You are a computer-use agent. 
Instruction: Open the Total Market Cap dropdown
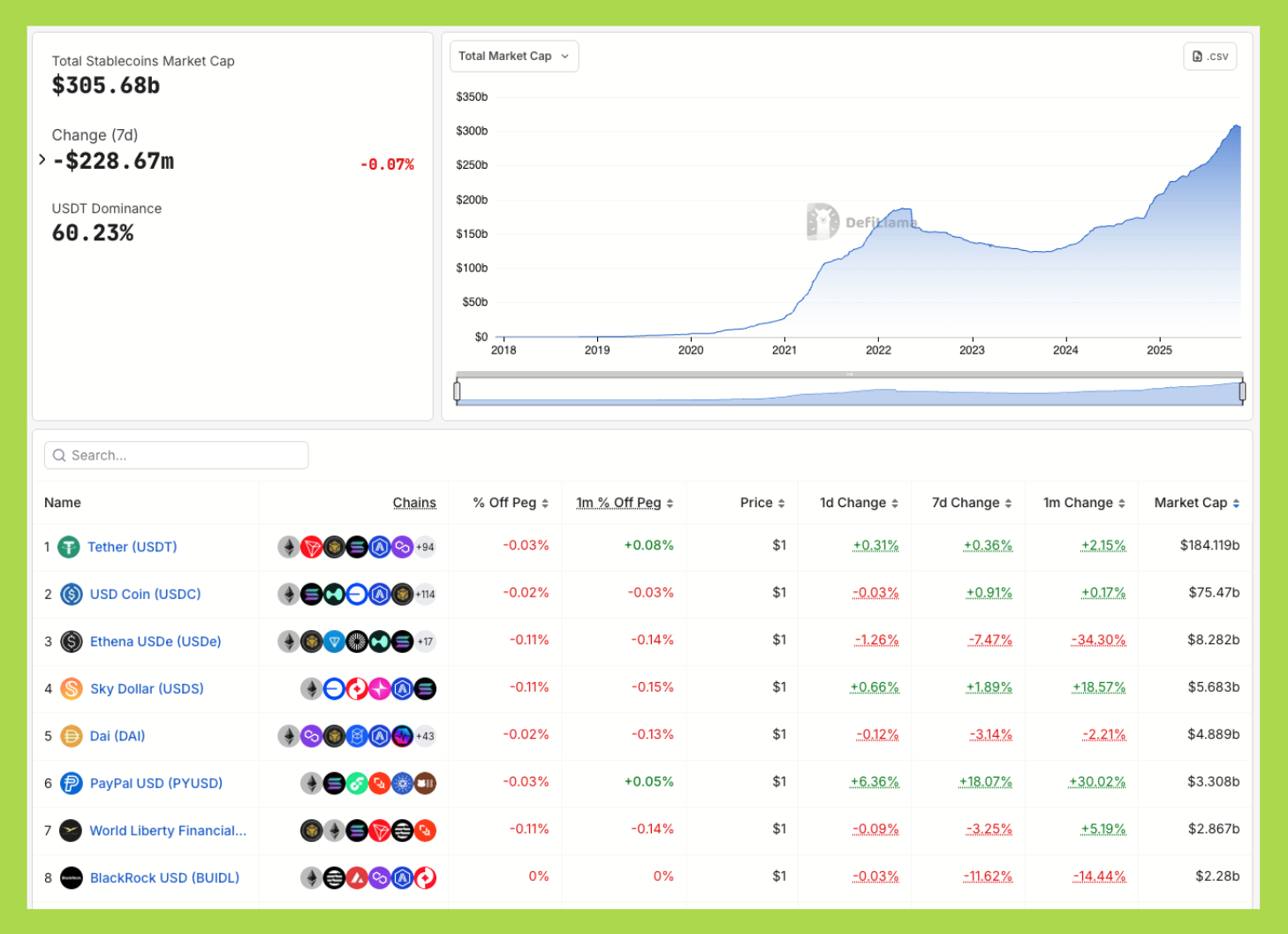(x=513, y=56)
